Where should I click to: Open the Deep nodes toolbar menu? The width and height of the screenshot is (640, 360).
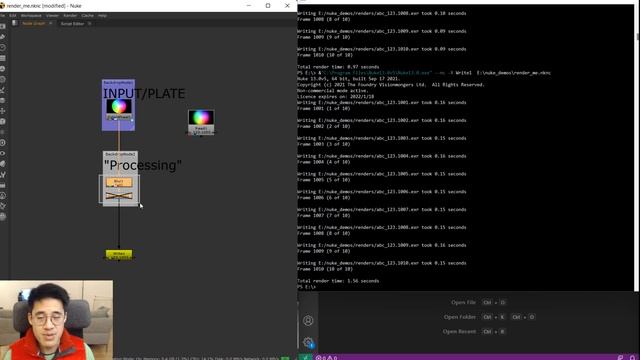click(x=3, y=143)
